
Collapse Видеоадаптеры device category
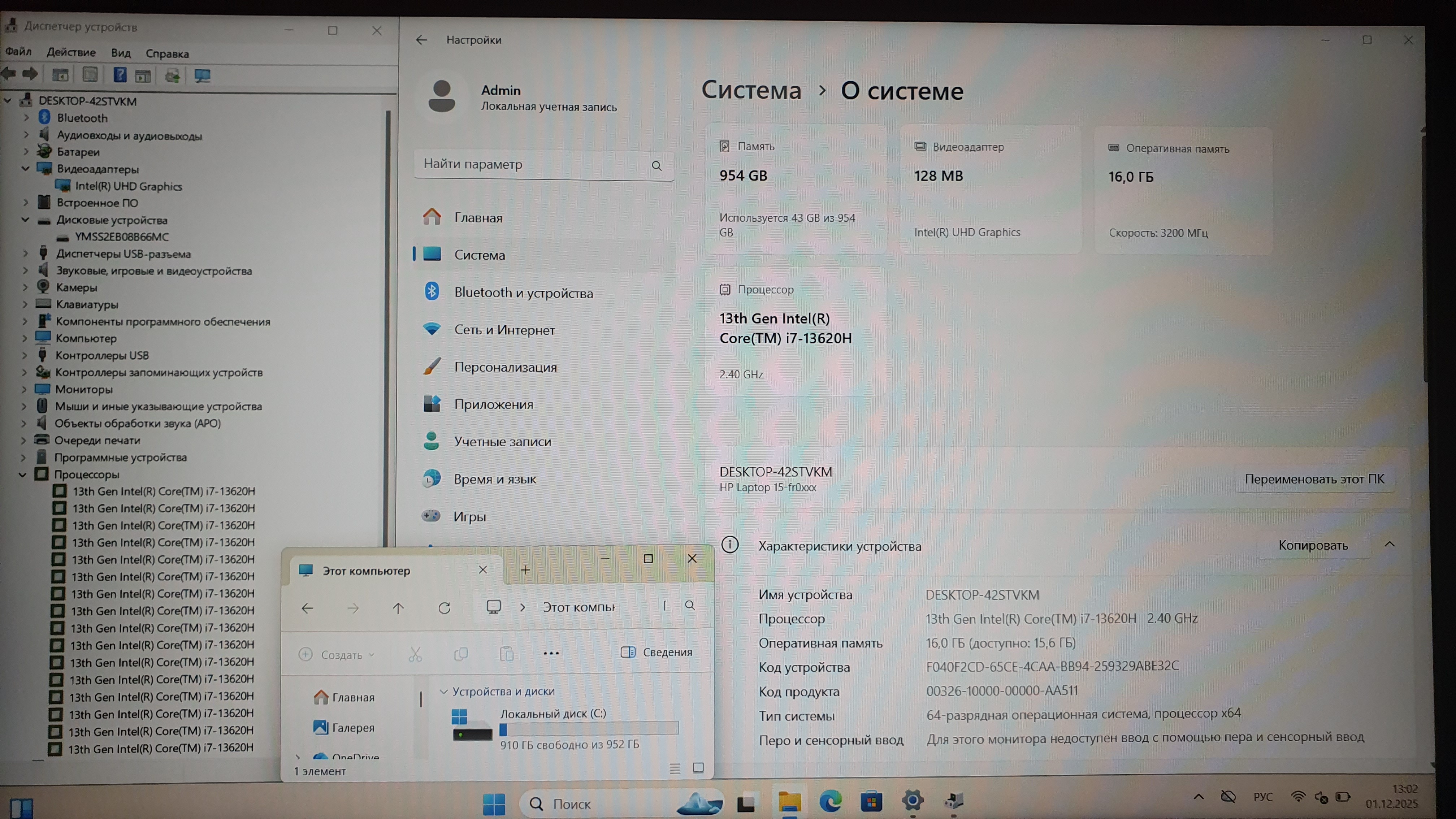tap(25, 168)
